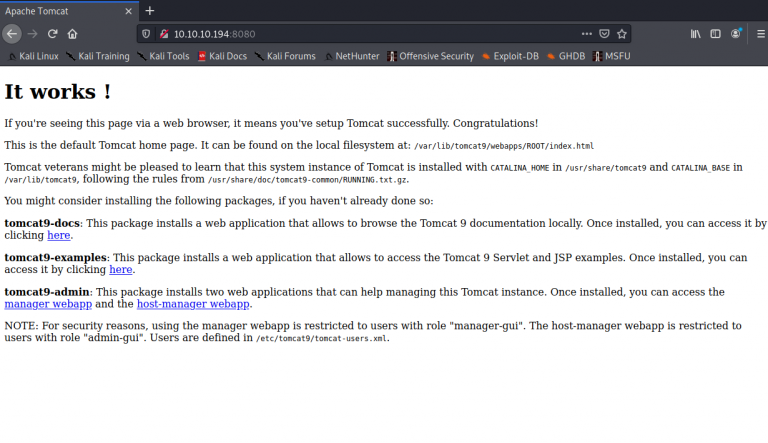Click the CATALINA_HOME text
The width and height of the screenshot is (768, 443).
click(520, 168)
